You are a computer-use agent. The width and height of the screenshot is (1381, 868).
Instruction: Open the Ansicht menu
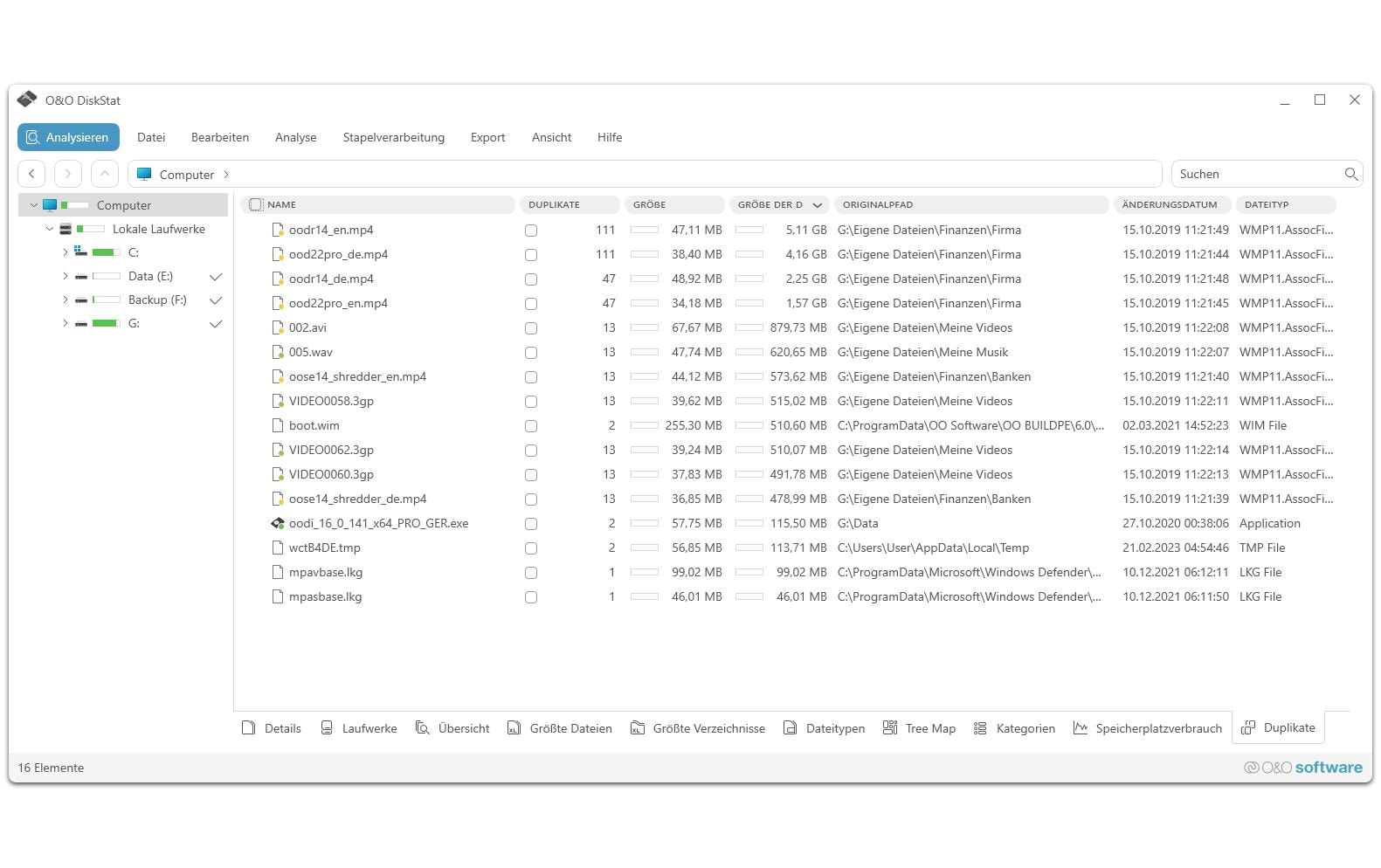(551, 137)
